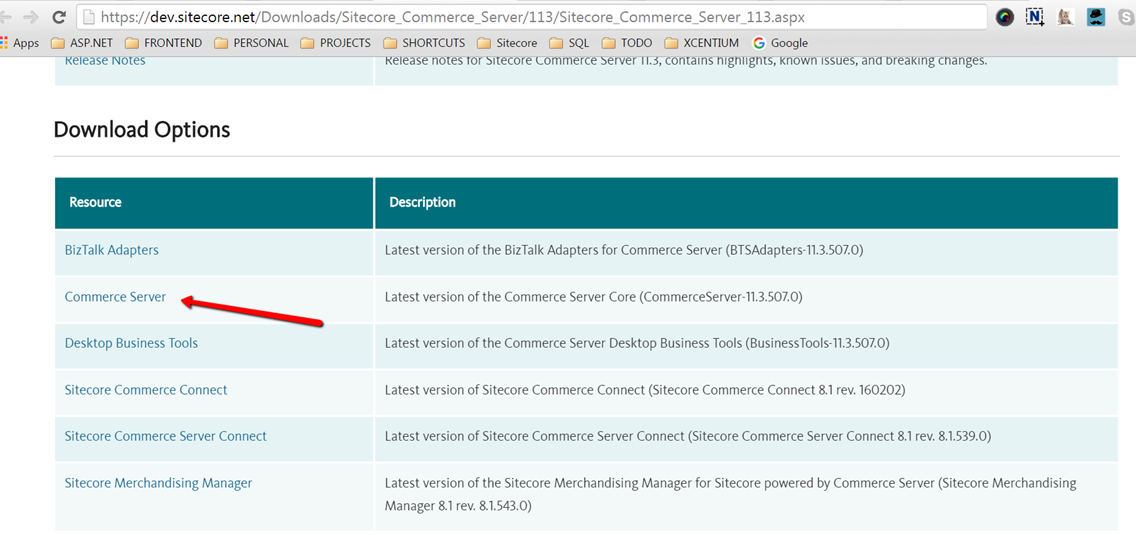
Task: Open the Sitecore Commerce Connect link
Action: click(x=146, y=389)
